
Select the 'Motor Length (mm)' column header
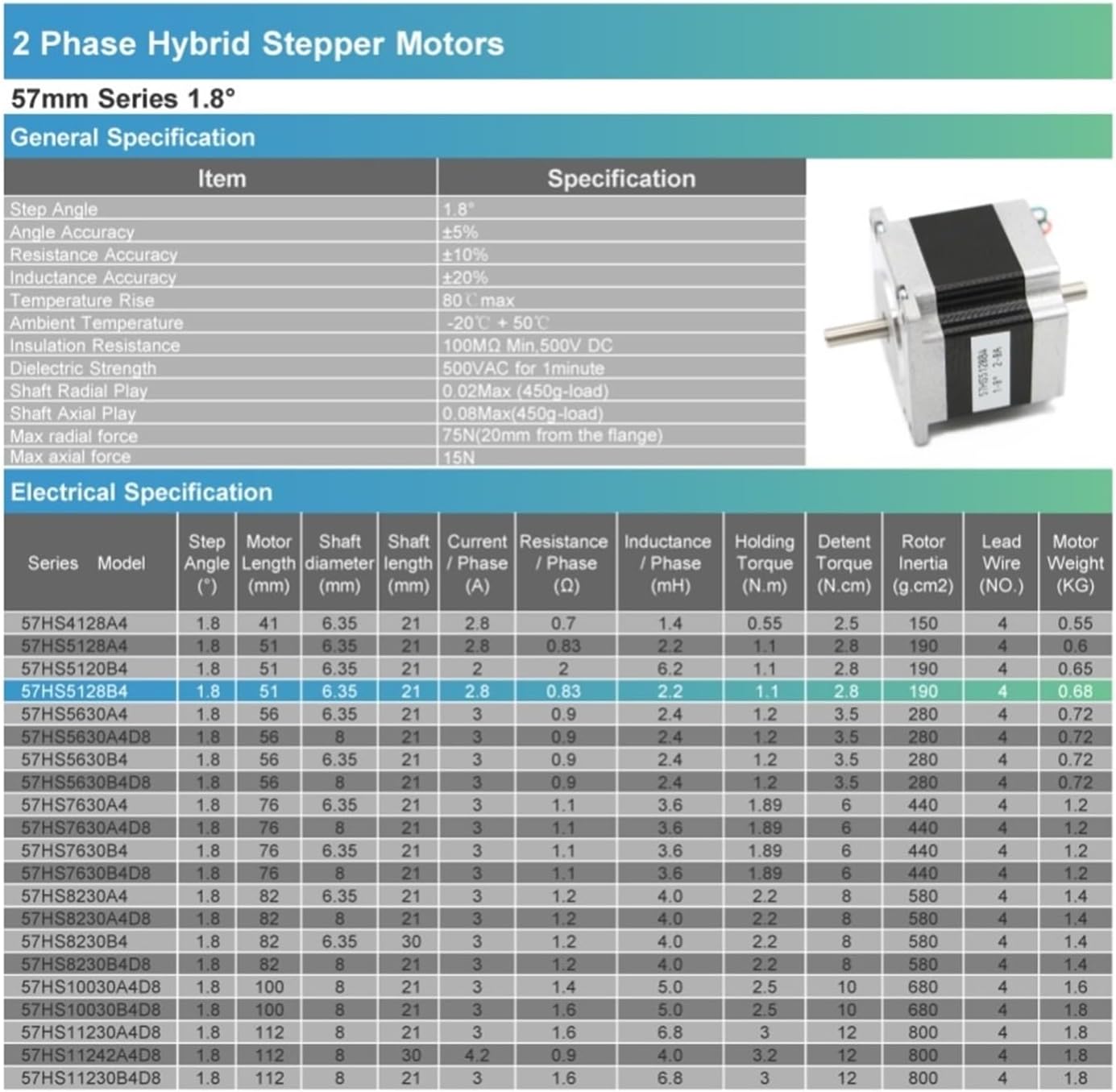pyautogui.click(x=268, y=563)
